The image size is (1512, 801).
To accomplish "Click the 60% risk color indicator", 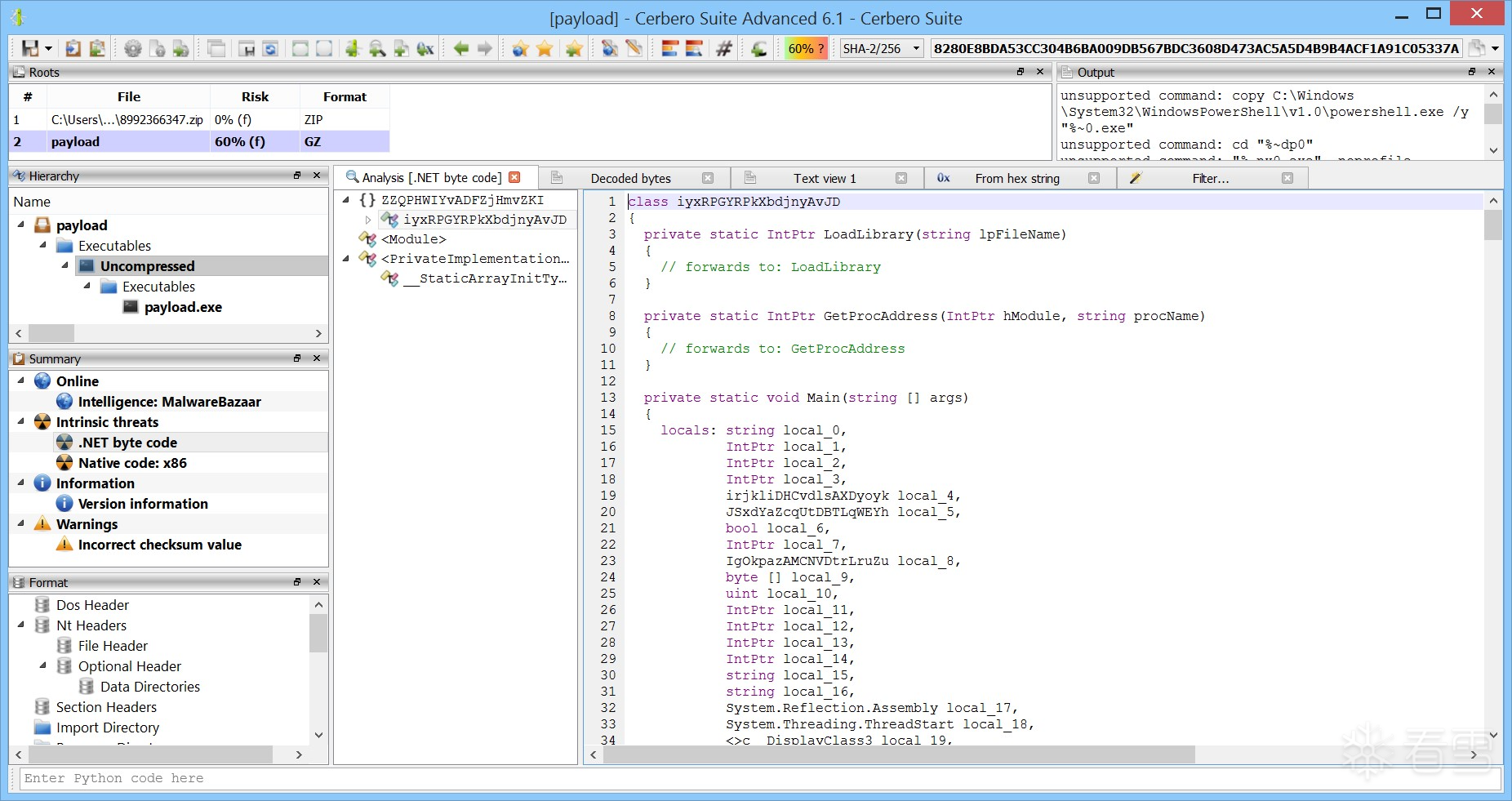I will pos(805,49).
